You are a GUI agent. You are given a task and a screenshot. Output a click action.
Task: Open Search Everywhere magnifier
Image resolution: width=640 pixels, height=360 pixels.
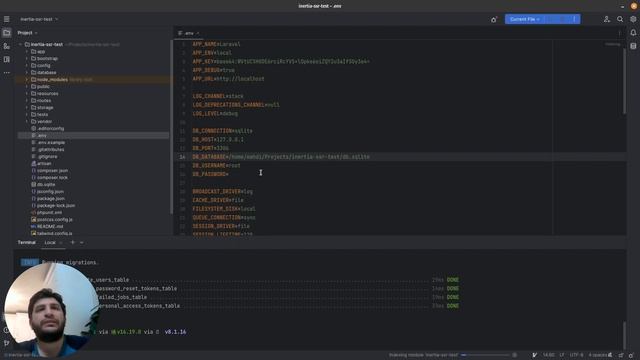(x=620, y=19)
